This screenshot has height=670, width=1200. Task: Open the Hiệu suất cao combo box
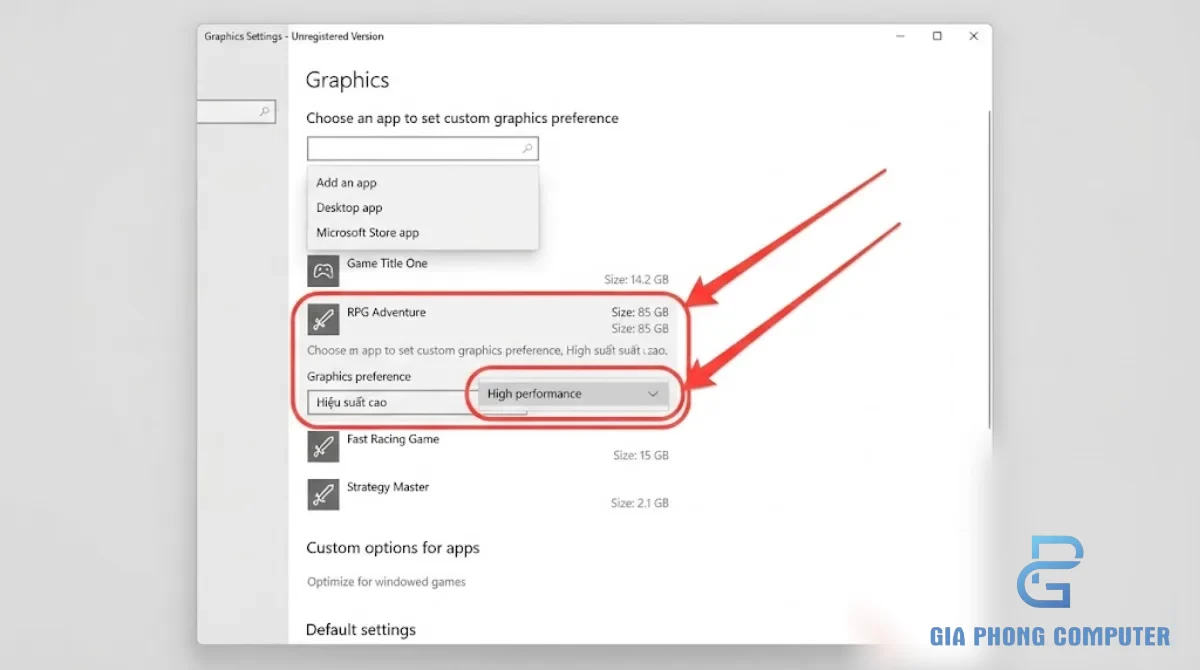click(390, 402)
